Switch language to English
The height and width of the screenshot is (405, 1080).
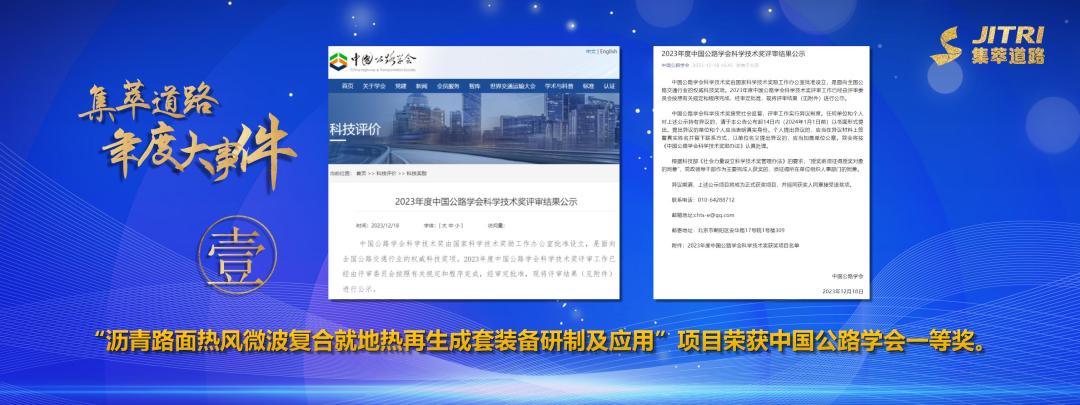coord(608,51)
